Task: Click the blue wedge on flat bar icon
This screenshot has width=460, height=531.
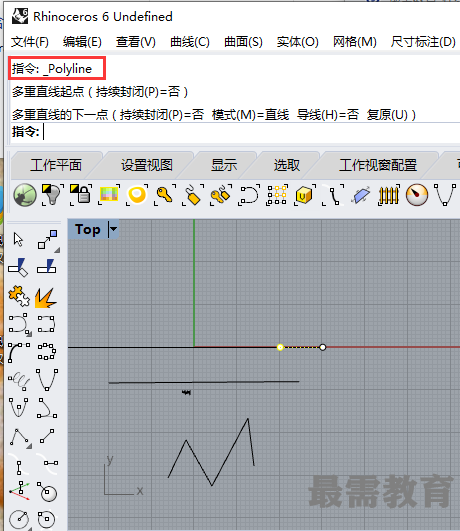Action: click(x=47, y=267)
